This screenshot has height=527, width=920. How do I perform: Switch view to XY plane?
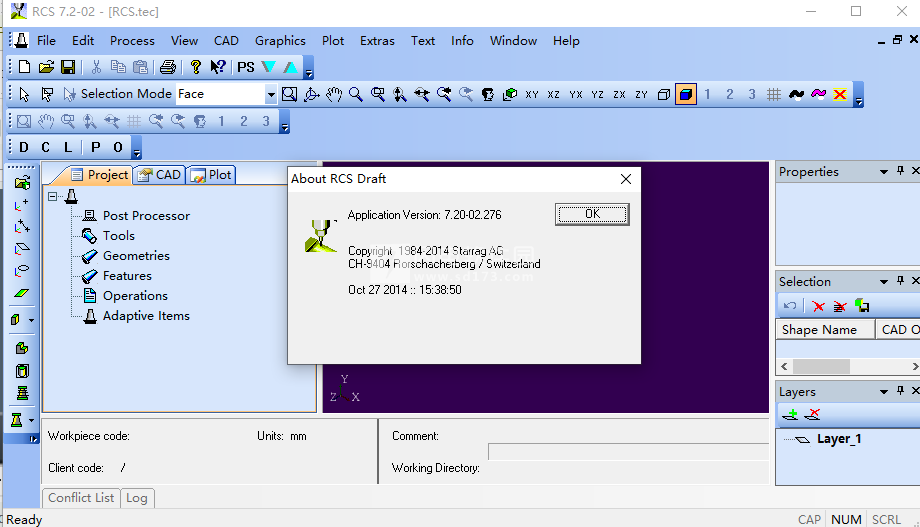532,94
